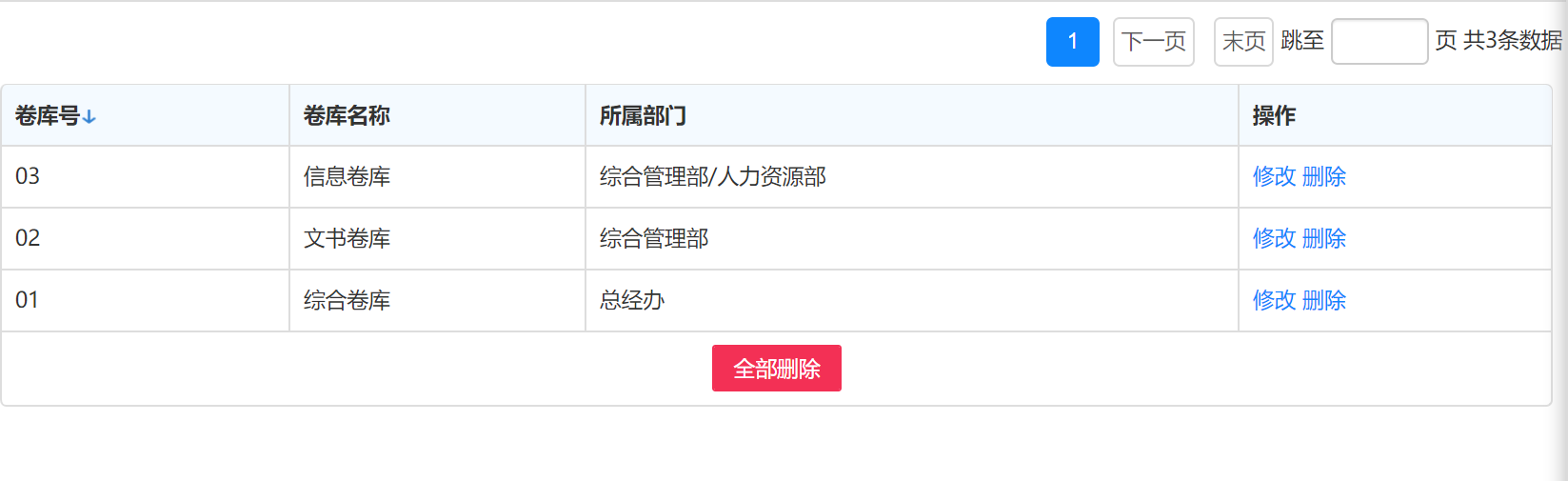This screenshot has width=1568, height=481.
Task: Select the row number 02 cell
Action: (x=145, y=238)
